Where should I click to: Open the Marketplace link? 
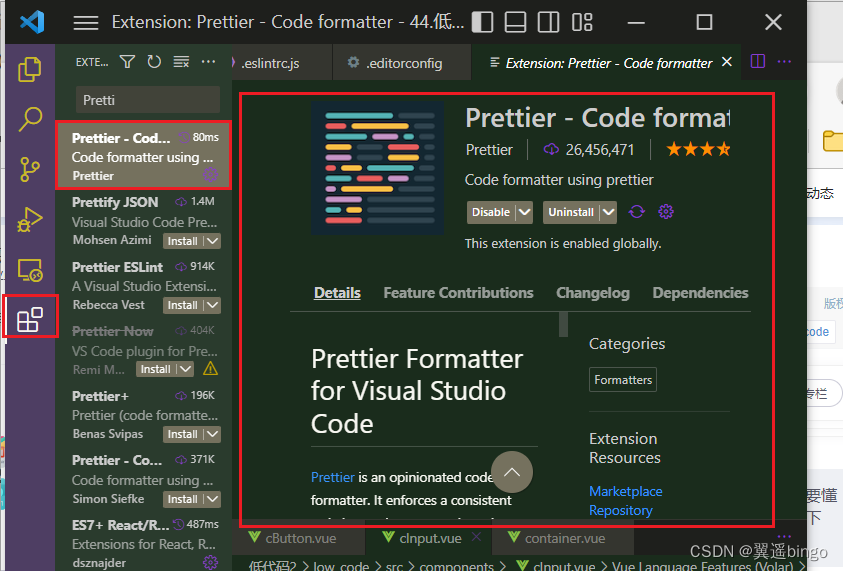(625, 491)
